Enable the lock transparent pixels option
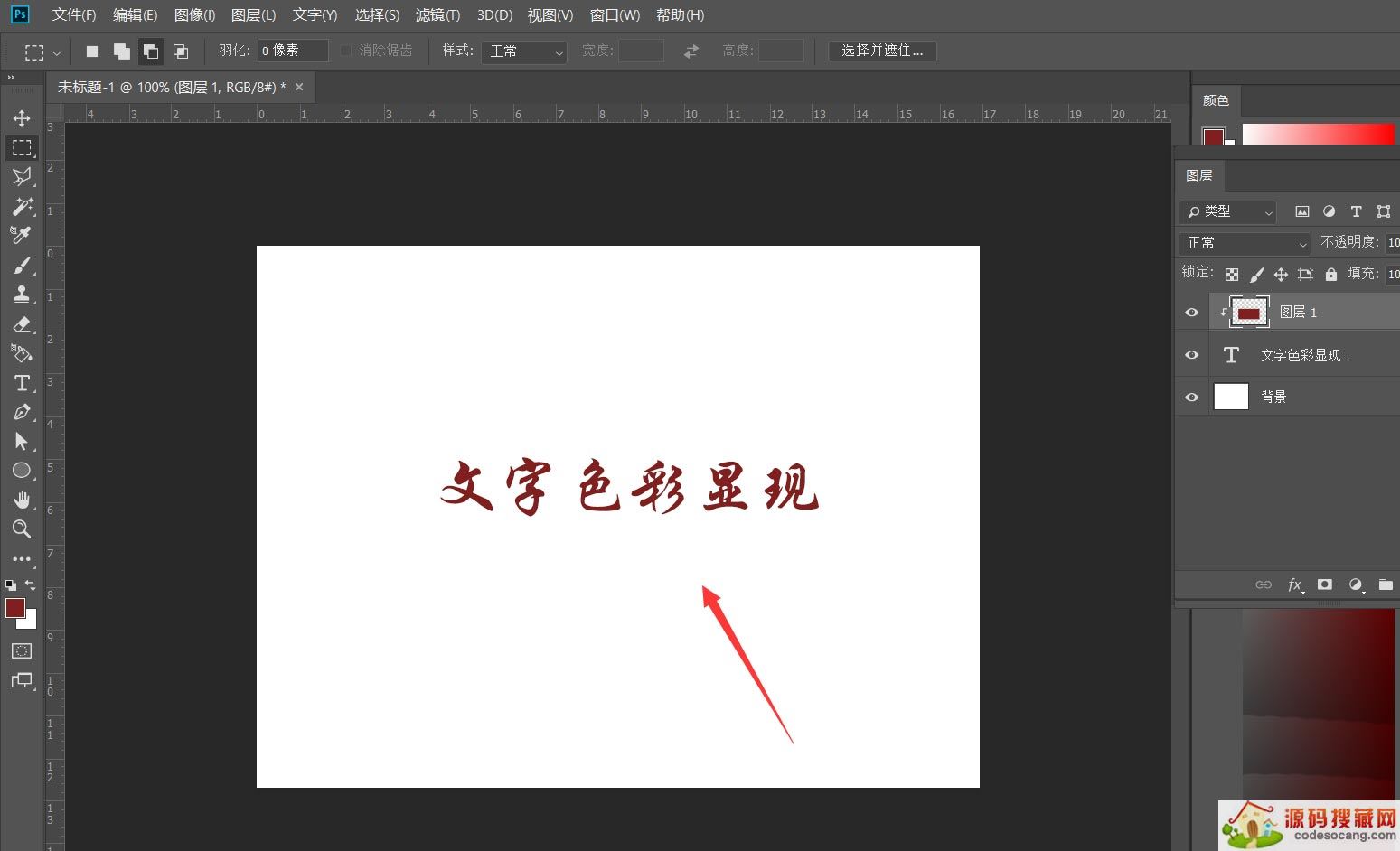 click(1231, 273)
